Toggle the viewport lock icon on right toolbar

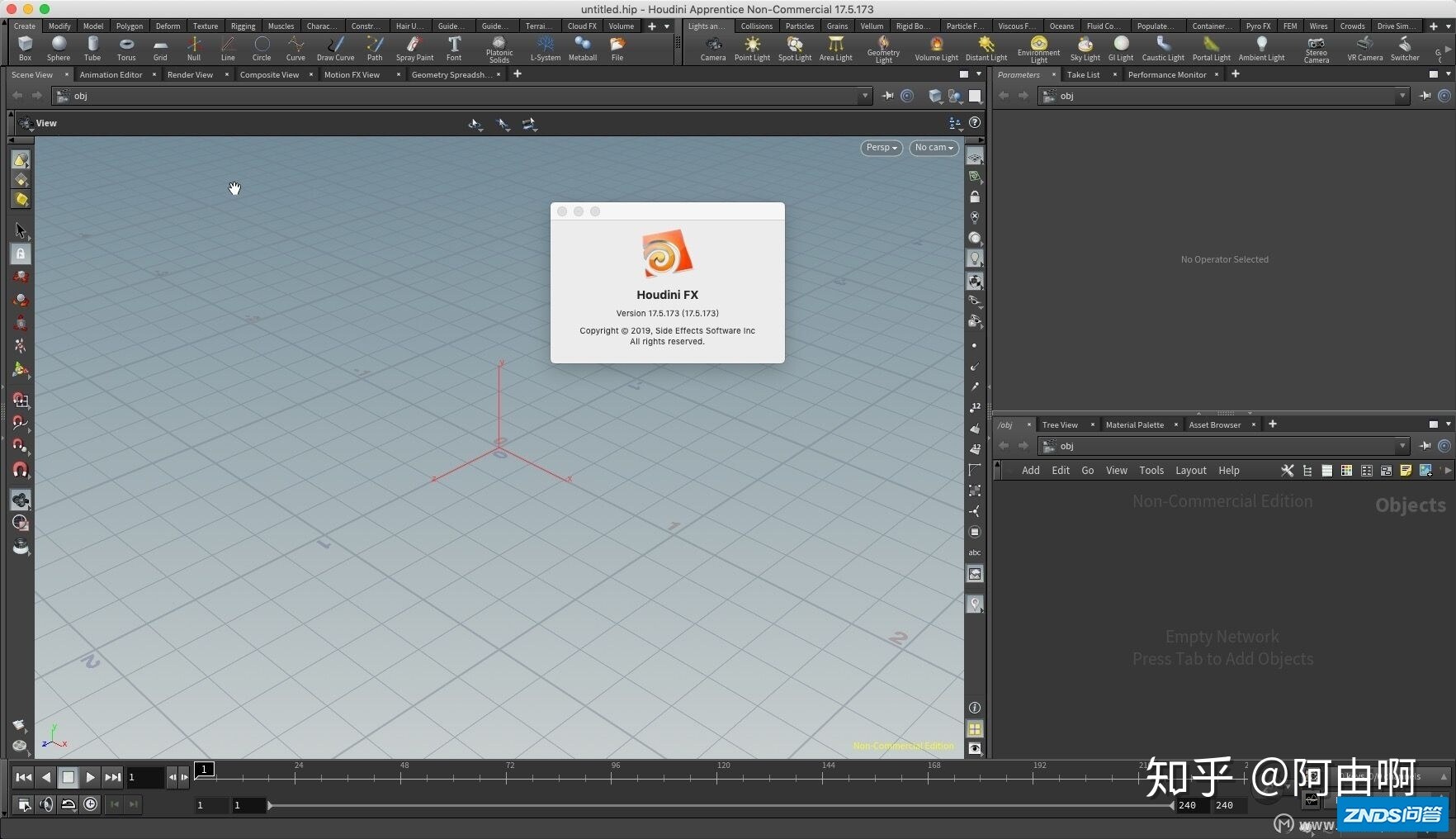point(975,197)
